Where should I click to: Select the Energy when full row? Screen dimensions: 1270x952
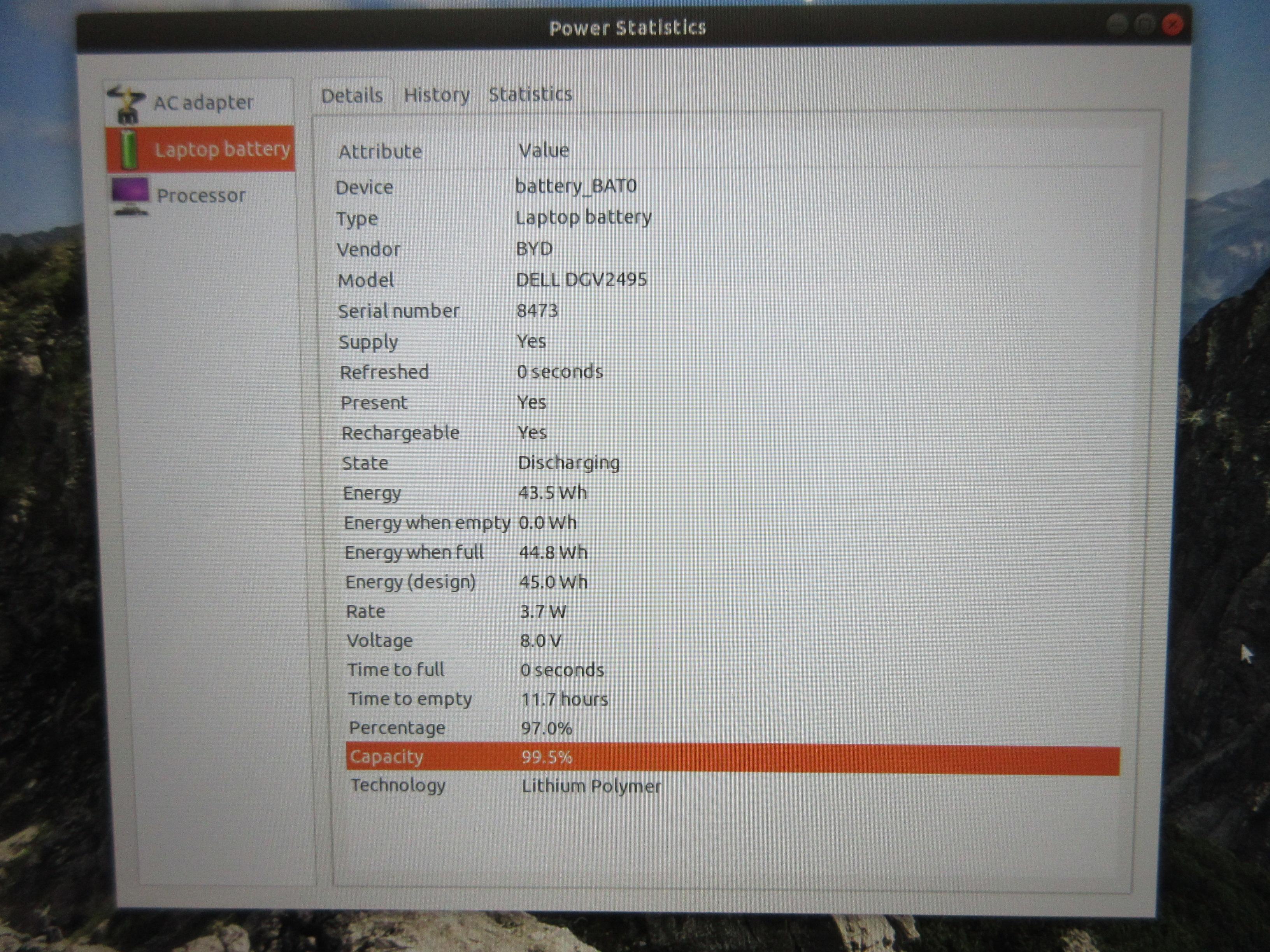[734, 553]
